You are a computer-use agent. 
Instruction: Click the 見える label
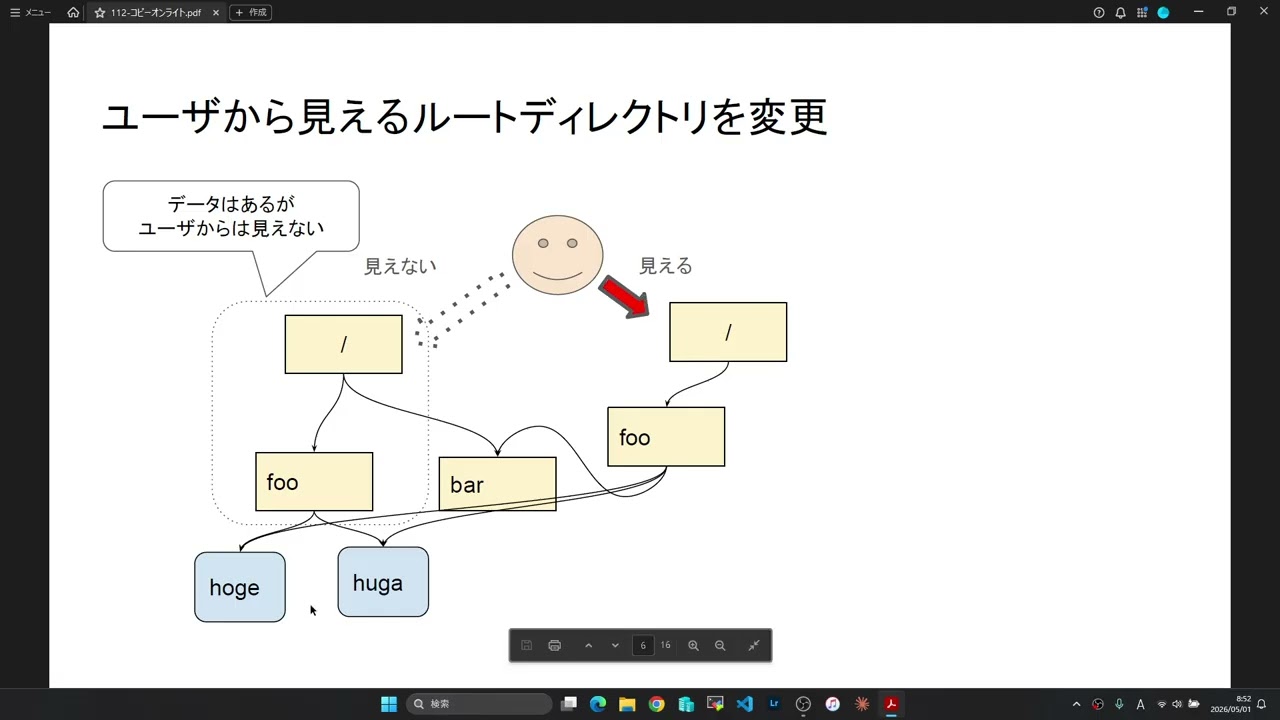point(666,266)
